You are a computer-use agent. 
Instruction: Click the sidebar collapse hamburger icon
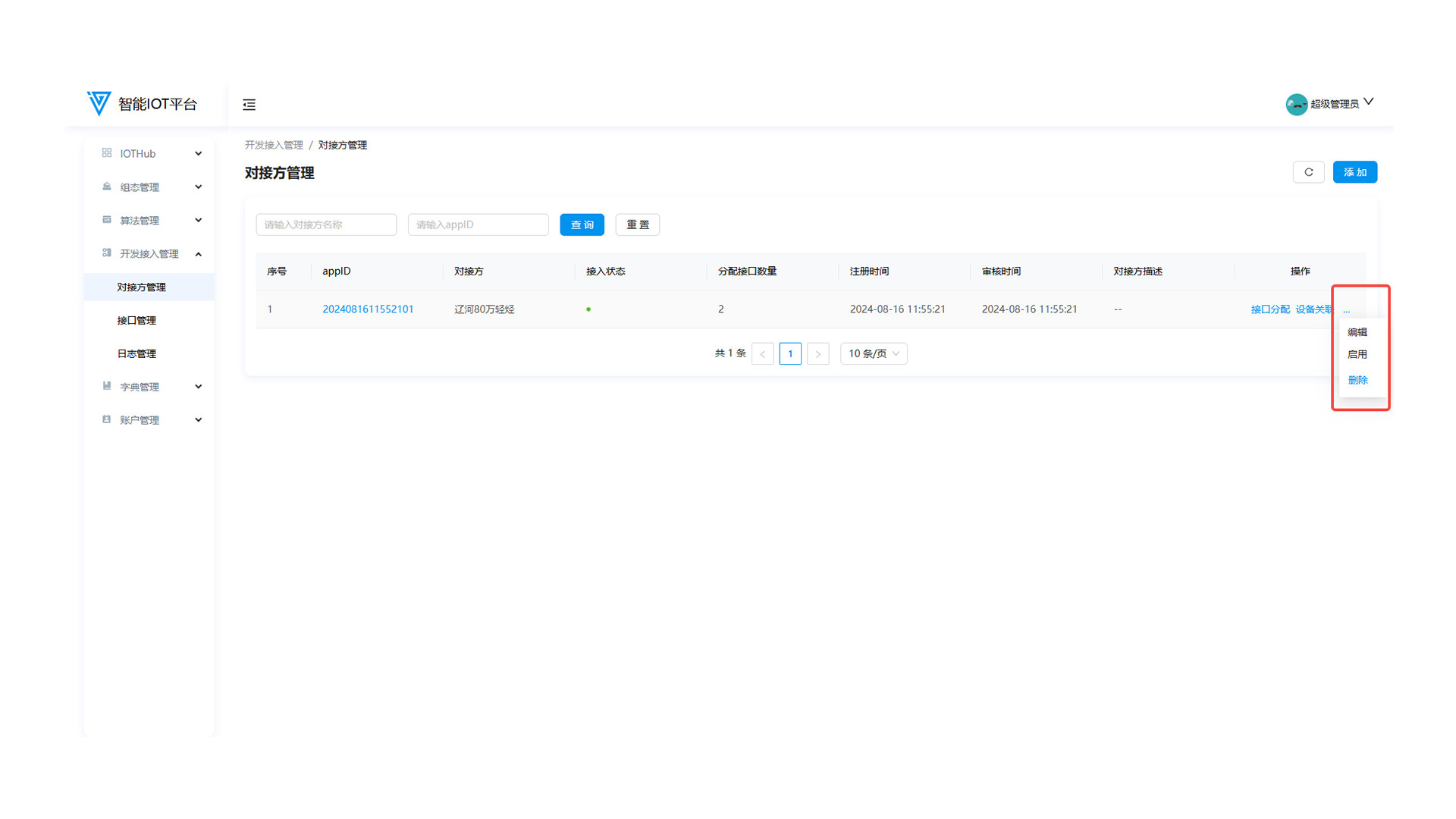click(x=249, y=105)
